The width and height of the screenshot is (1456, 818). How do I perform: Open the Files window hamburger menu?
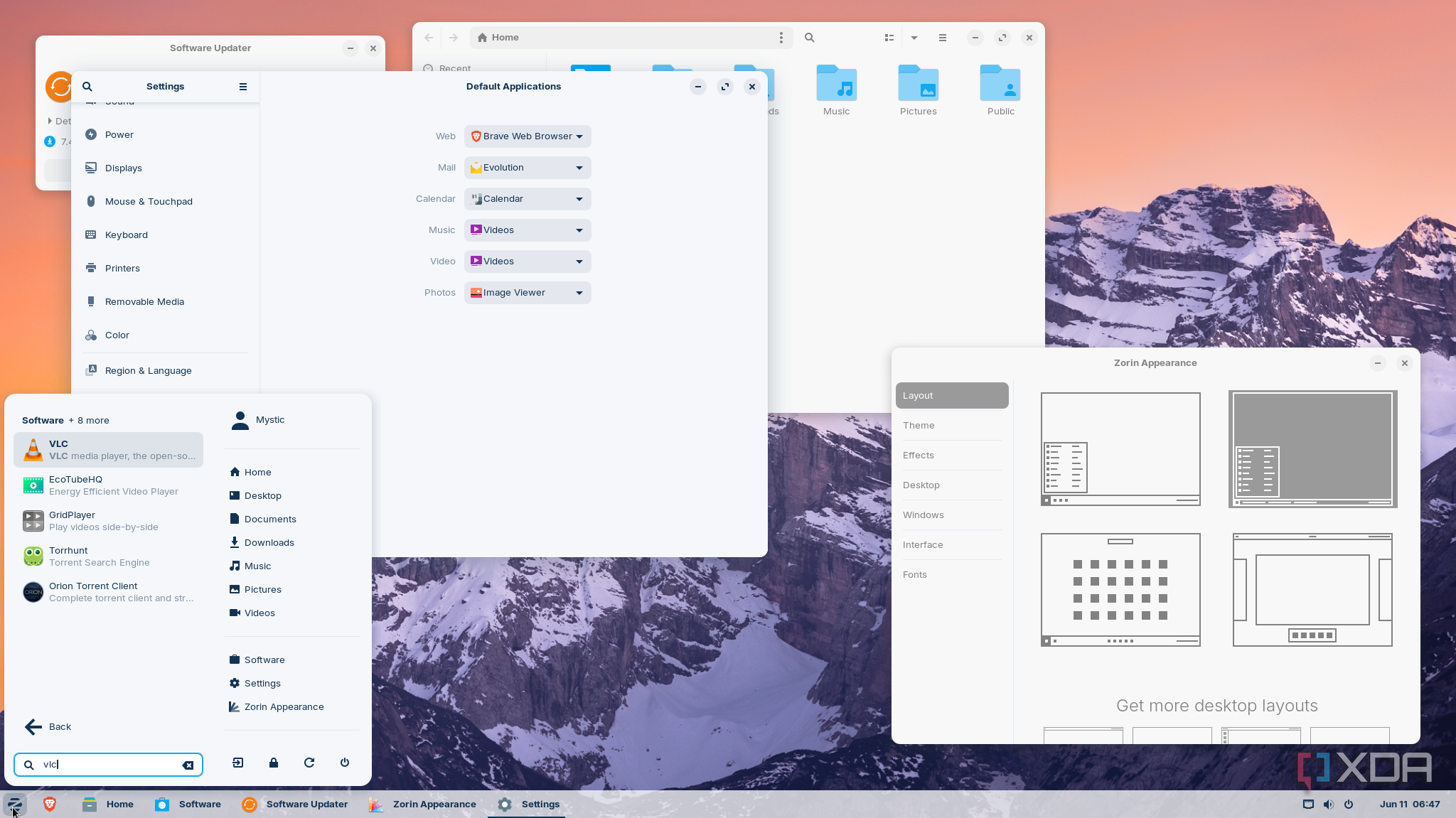943,38
